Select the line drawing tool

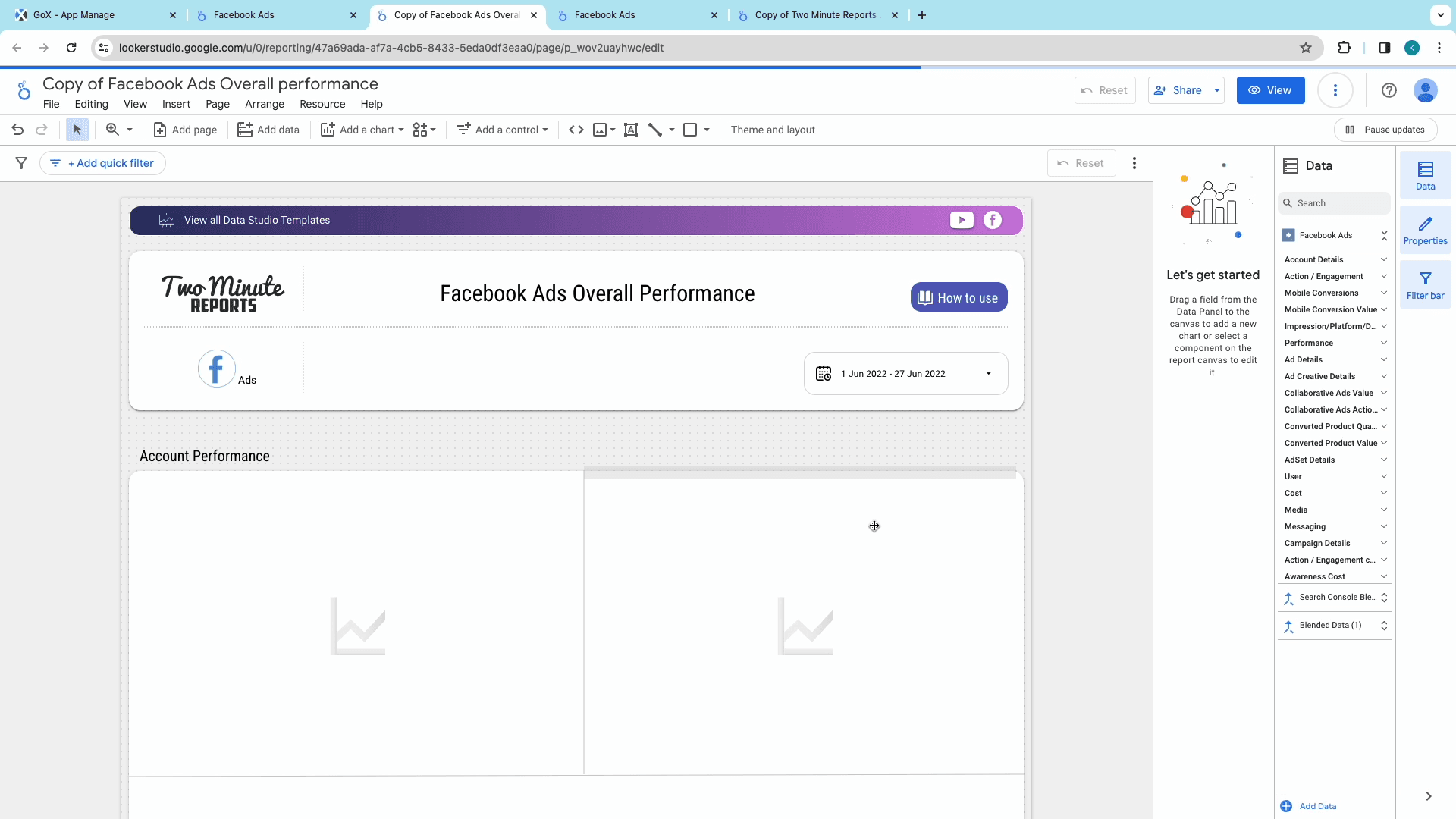[656, 130]
